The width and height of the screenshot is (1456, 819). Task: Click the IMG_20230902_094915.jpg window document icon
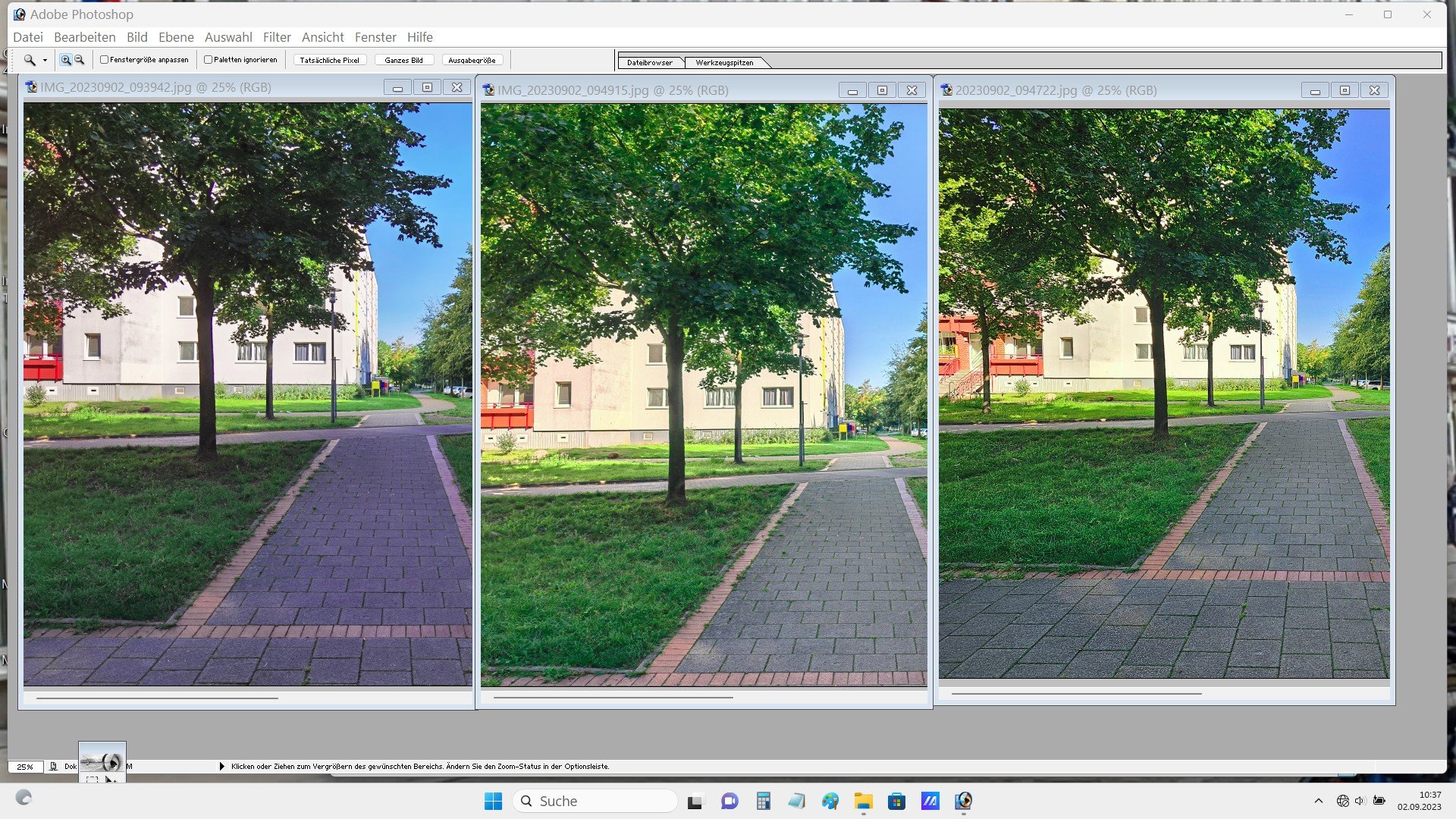pyautogui.click(x=488, y=90)
